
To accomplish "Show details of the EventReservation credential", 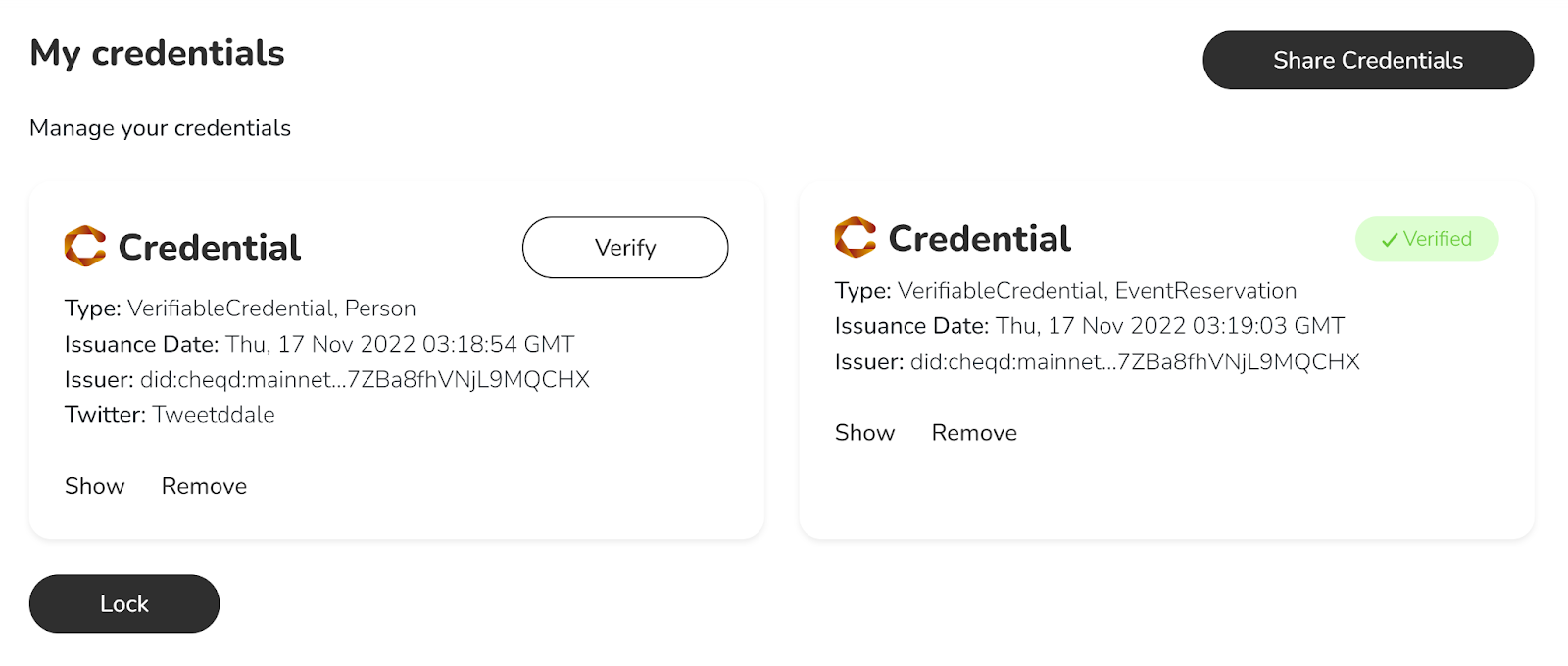I will (x=864, y=433).
